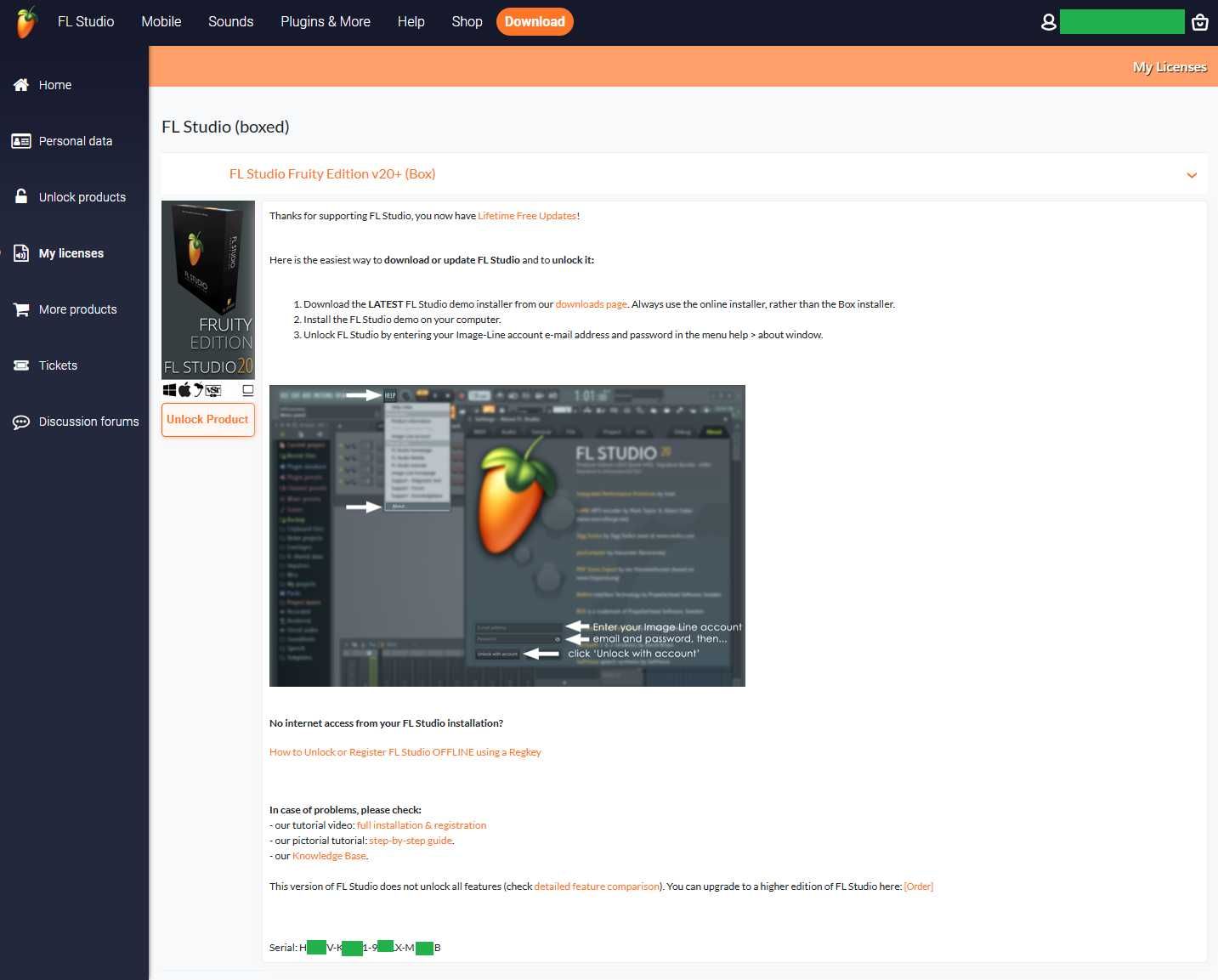Open full installation & registration video link
The width and height of the screenshot is (1218, 980).
(422, 825)
